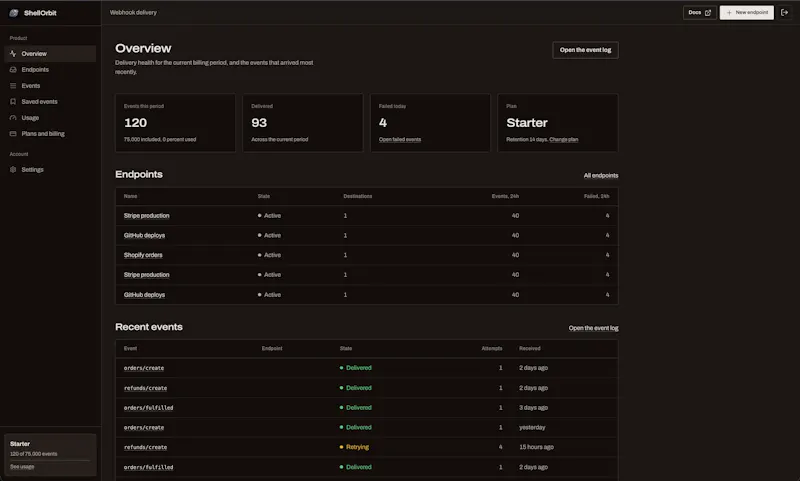Click the Received column header
Screen dimensions: 800x481
(530, 348)
